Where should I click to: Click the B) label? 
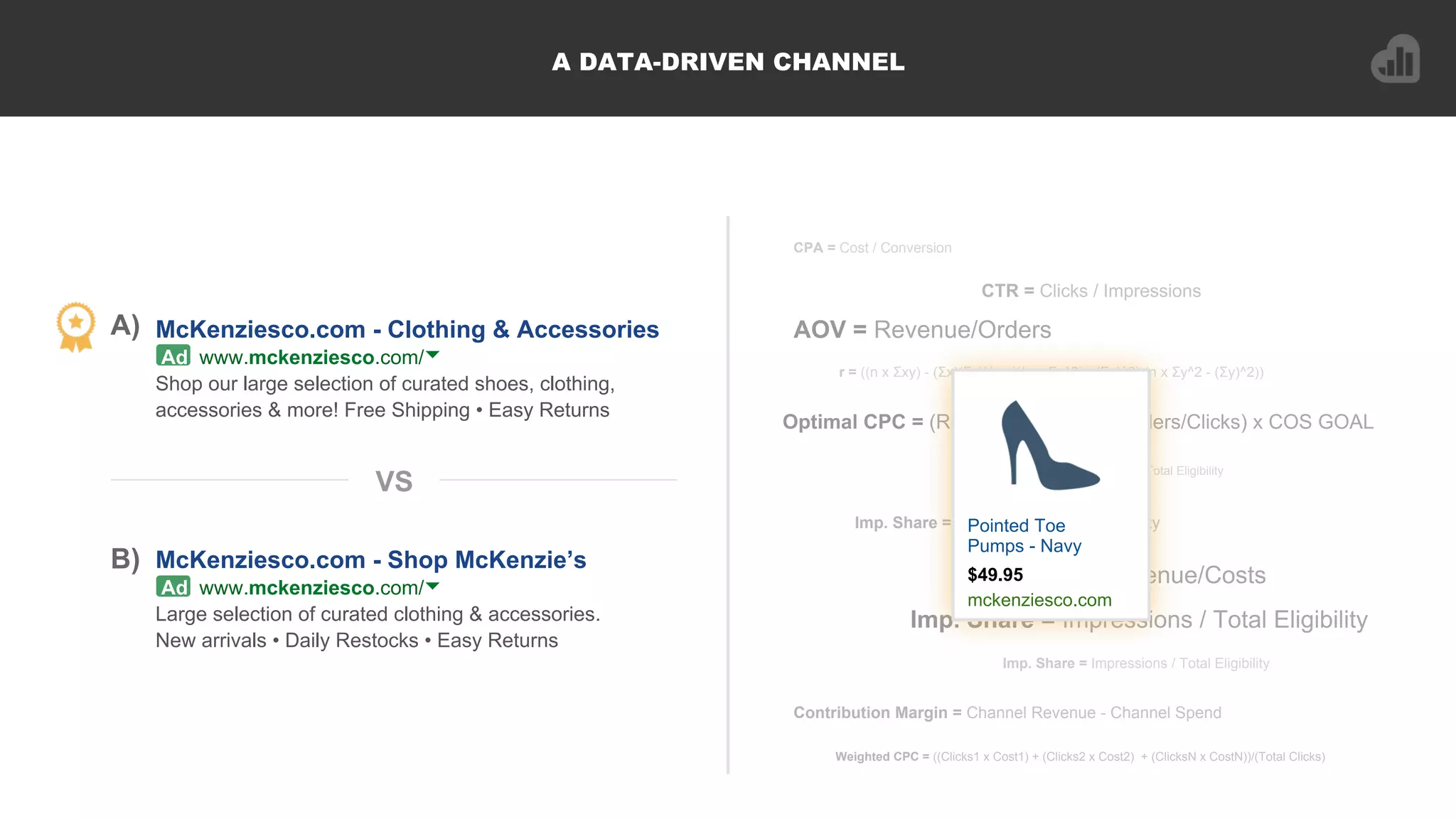[x=125, y=559]
